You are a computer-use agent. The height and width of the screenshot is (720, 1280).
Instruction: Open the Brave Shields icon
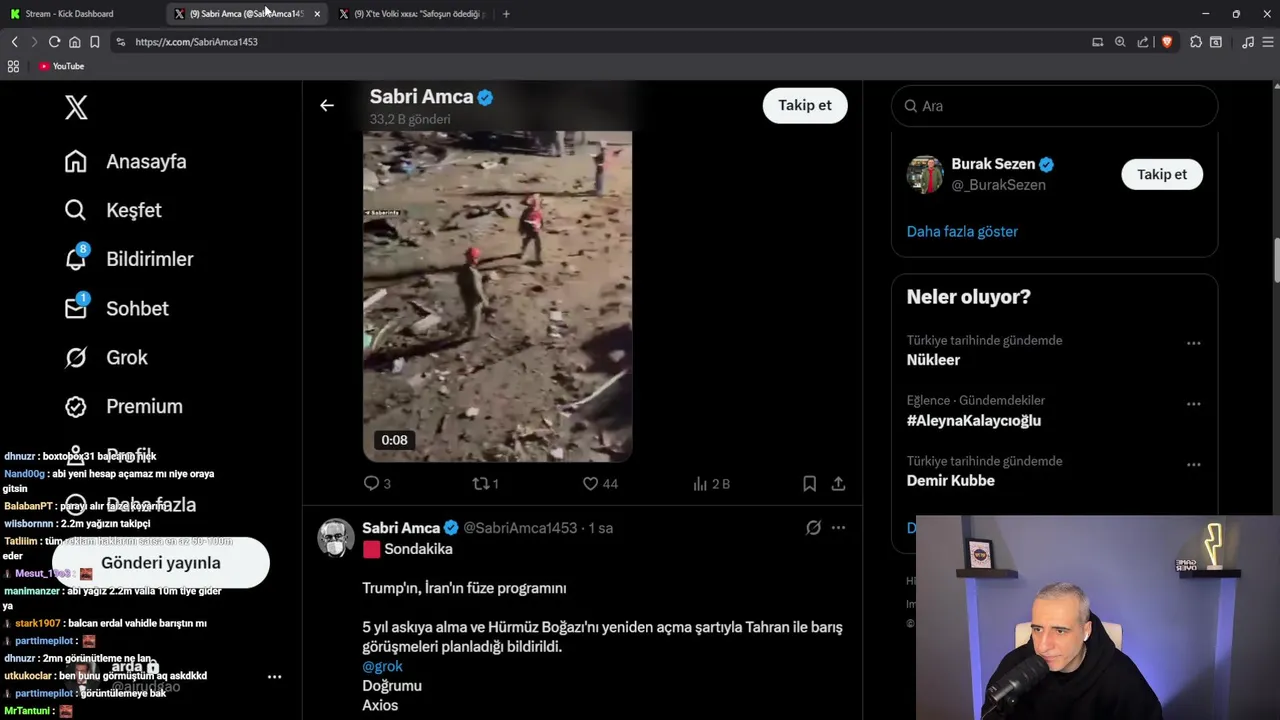pos(1166,42)
